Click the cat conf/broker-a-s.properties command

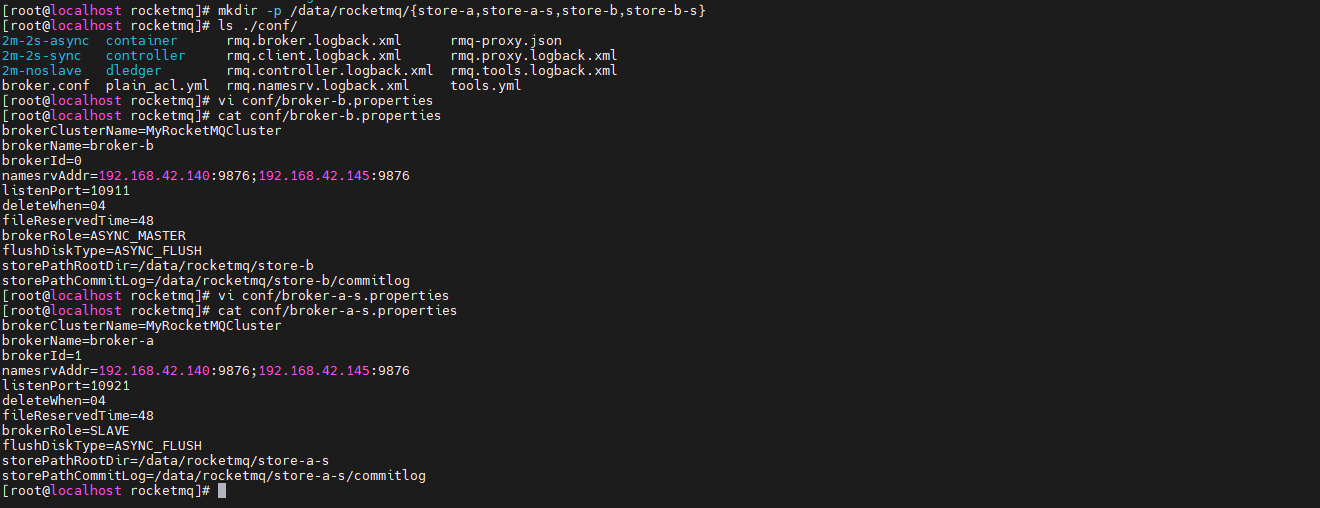point(337,311)
